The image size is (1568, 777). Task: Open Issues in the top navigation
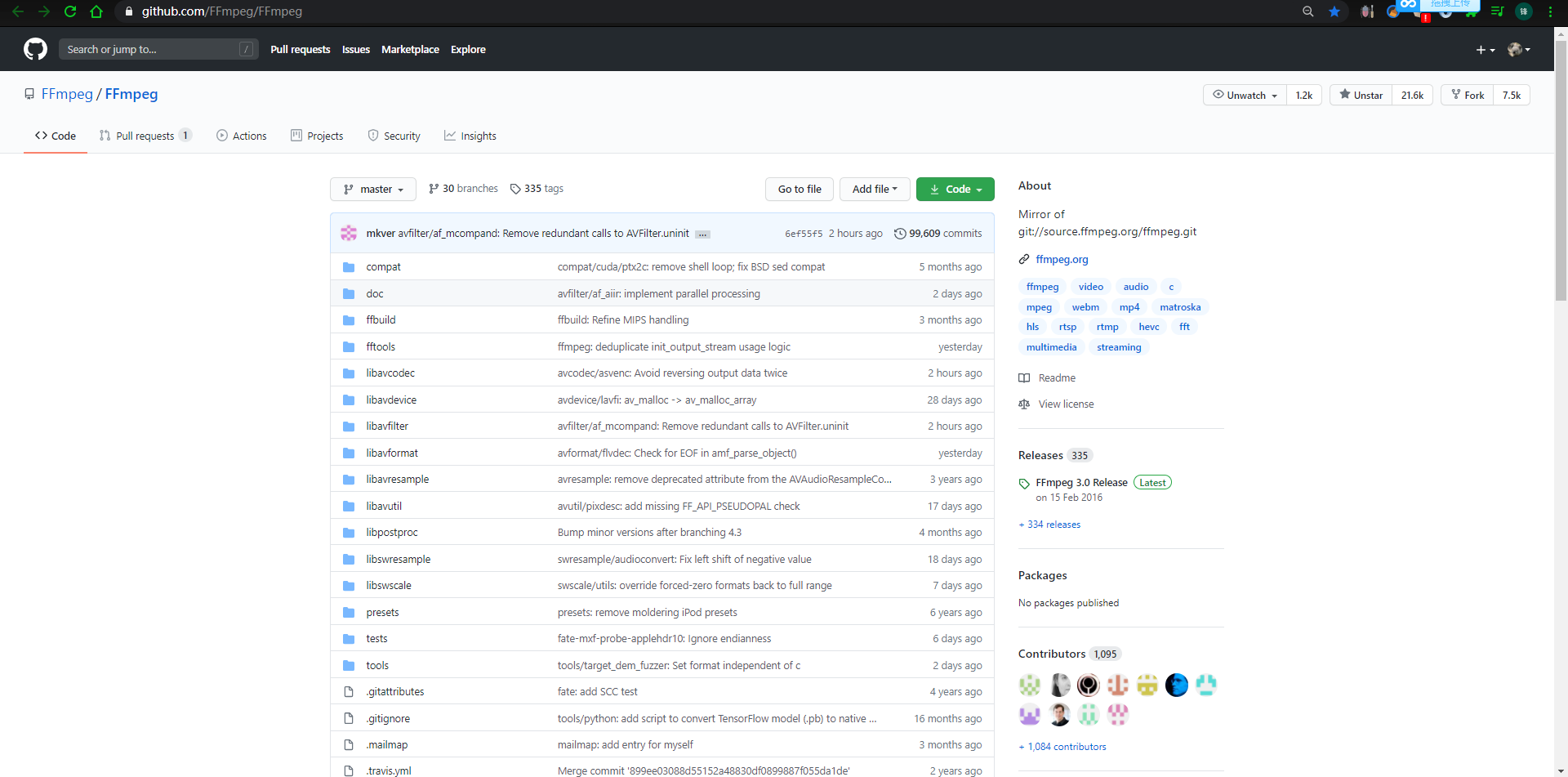356,50
